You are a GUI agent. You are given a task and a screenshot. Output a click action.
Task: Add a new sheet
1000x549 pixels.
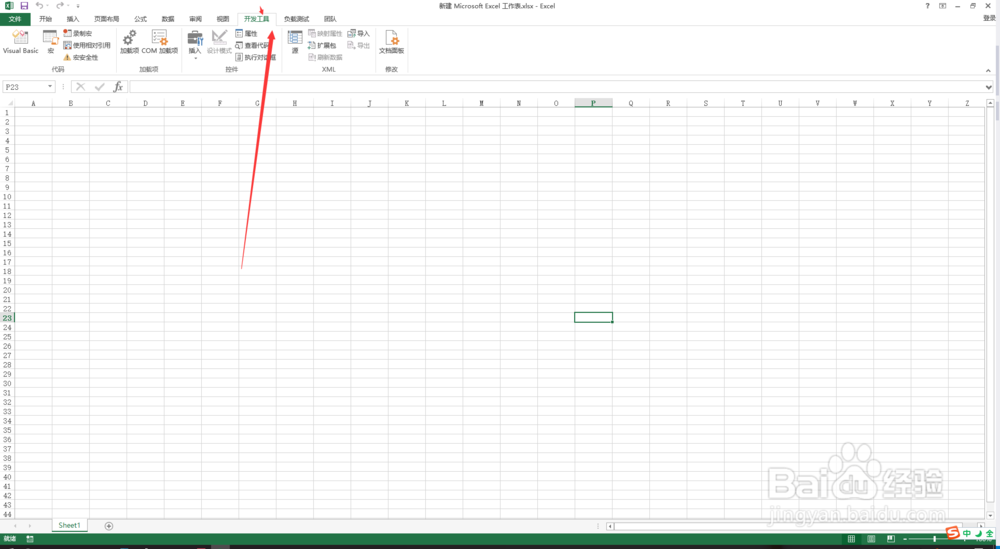click(108, 526)
